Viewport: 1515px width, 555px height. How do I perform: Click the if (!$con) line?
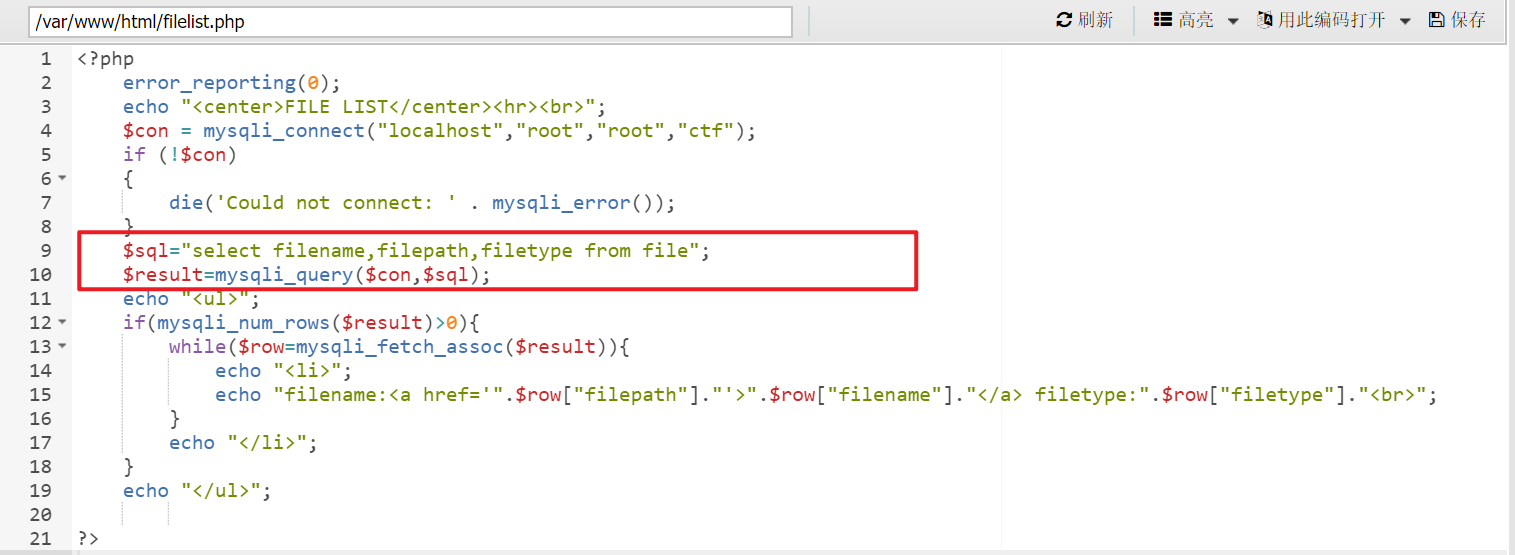[180, 155]
